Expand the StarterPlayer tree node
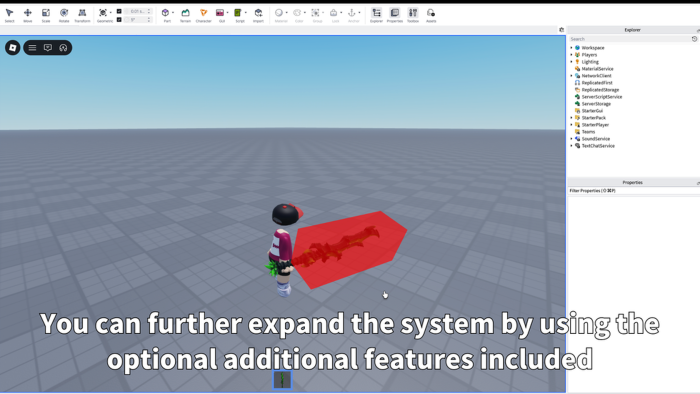 [x=571, y=125]
